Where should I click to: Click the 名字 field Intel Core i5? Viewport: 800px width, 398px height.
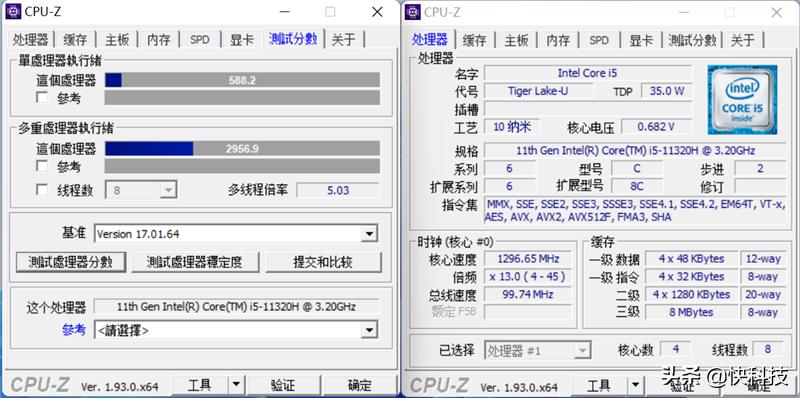coord(588,73)
